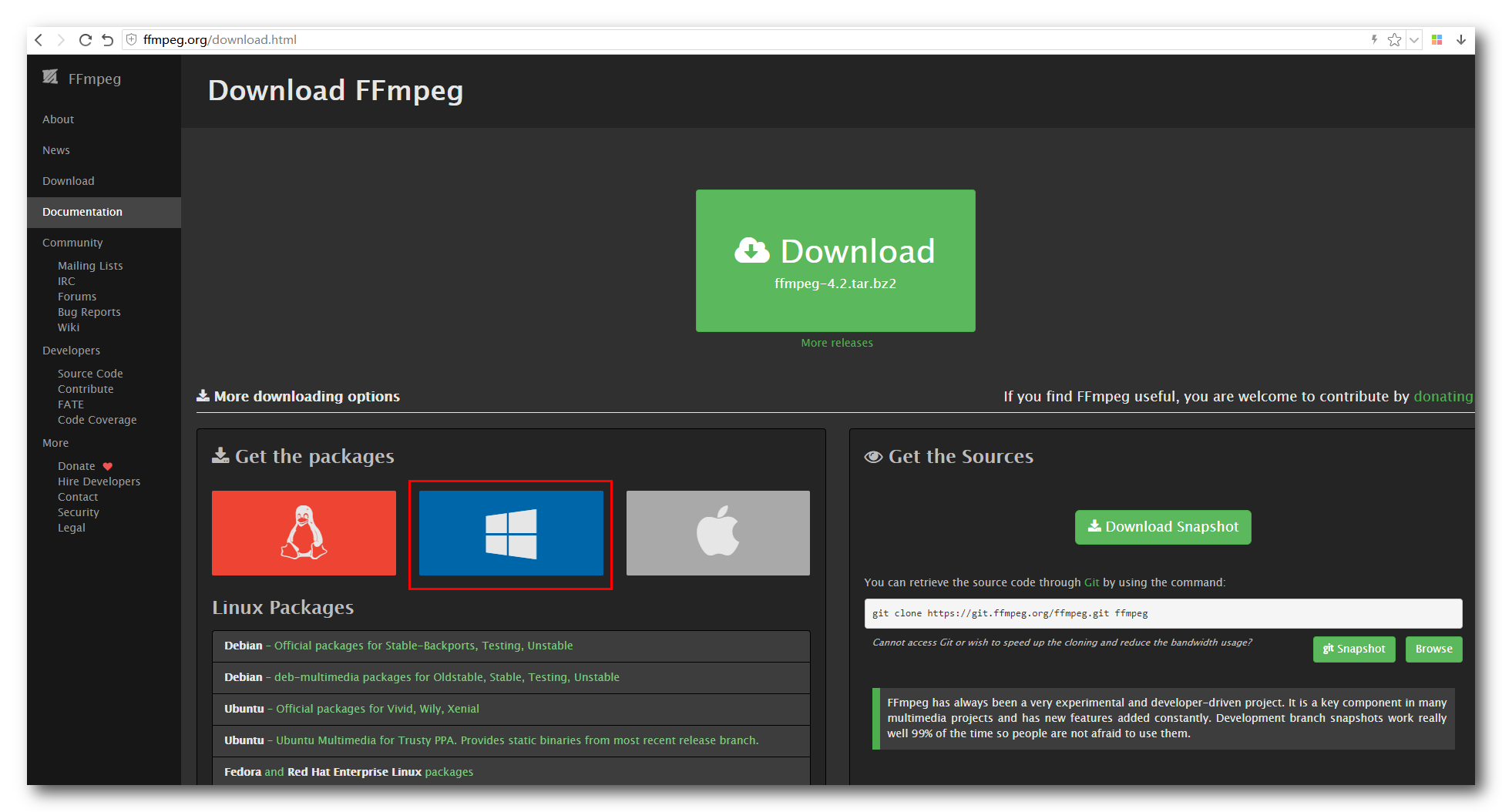The width and height of the screenshot is (1502, 812).
Task: Open Documentation in the sidebar
Action: coord(104,212)
